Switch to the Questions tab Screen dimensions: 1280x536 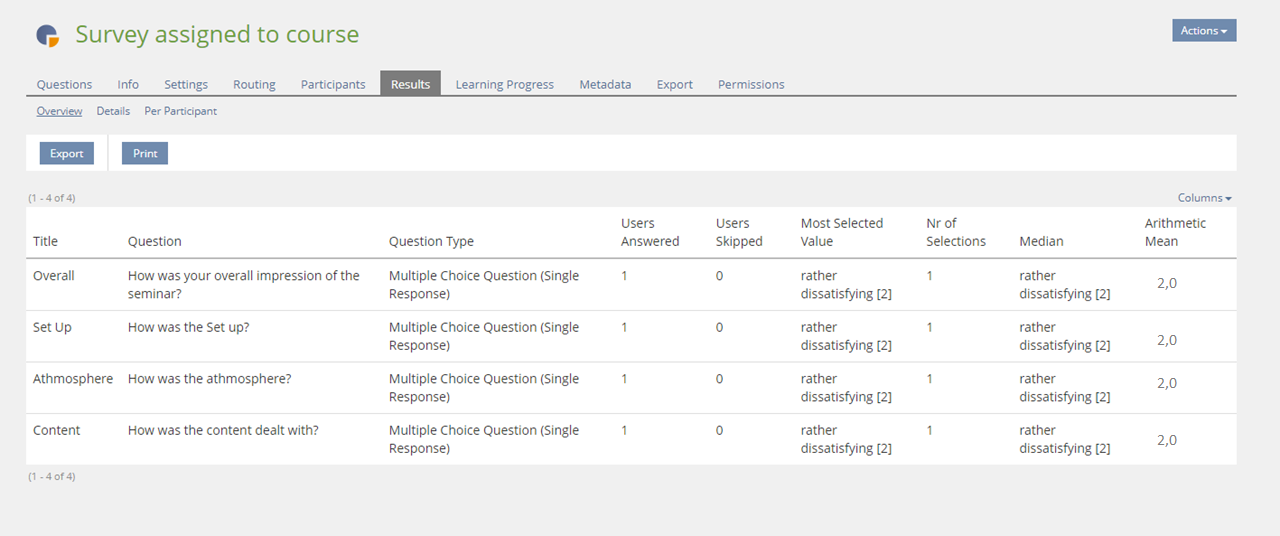pos(64,85)
